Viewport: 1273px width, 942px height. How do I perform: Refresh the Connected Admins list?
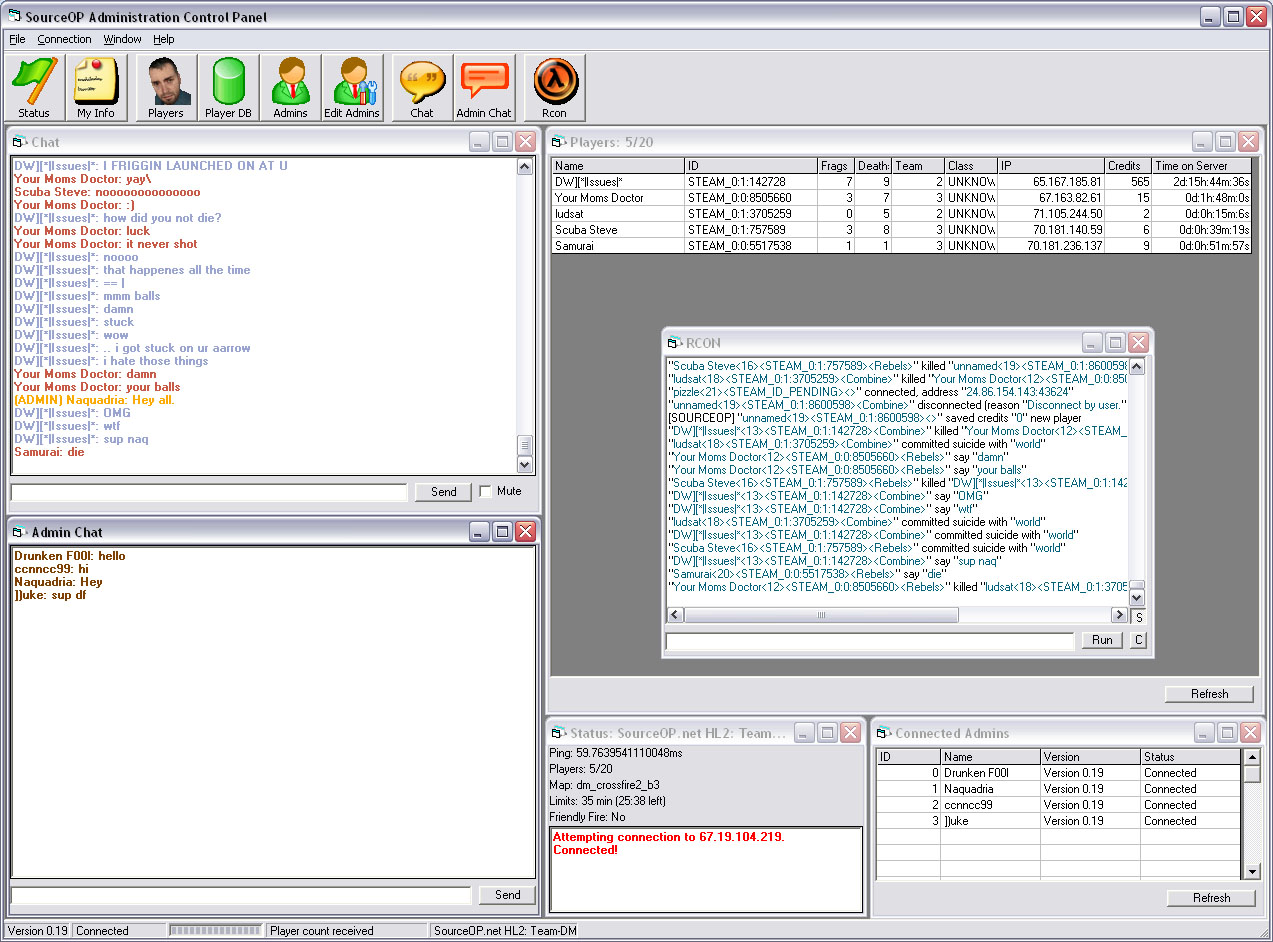click(1211, 898)
